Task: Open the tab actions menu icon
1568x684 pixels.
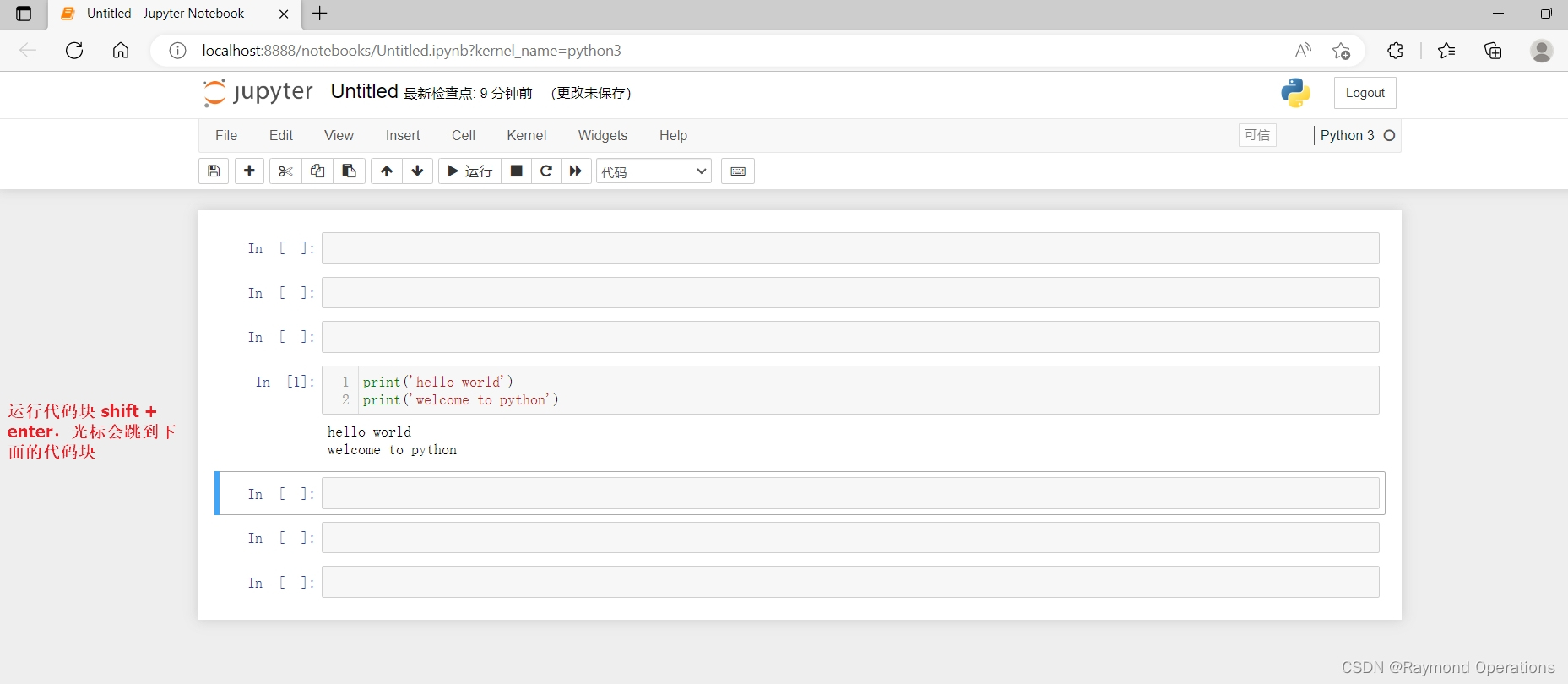Action: pos(24,14)
